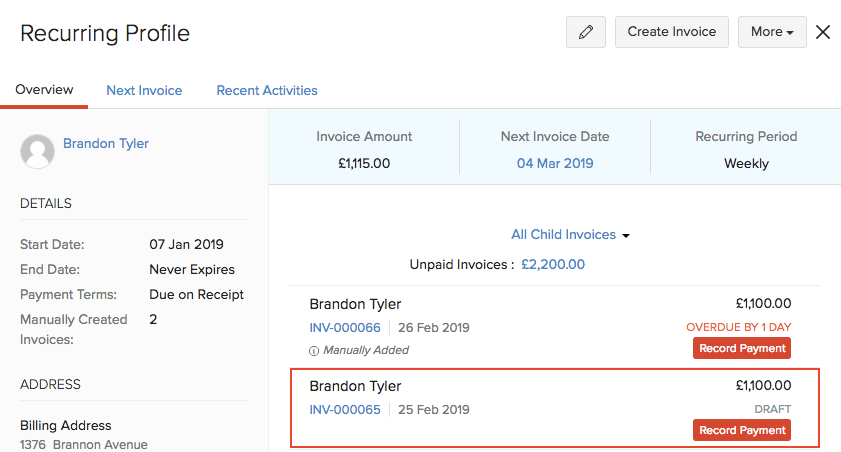Viewport: 841px width, 452px height.
Task: Click Brandon Tyler's avatar picture
Action: click(37, 151)
